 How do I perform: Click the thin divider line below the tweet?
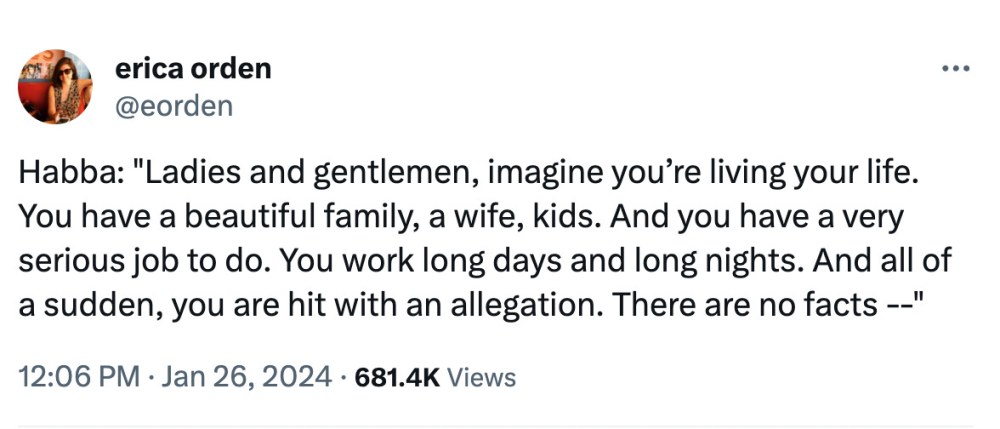click(496, 426)
